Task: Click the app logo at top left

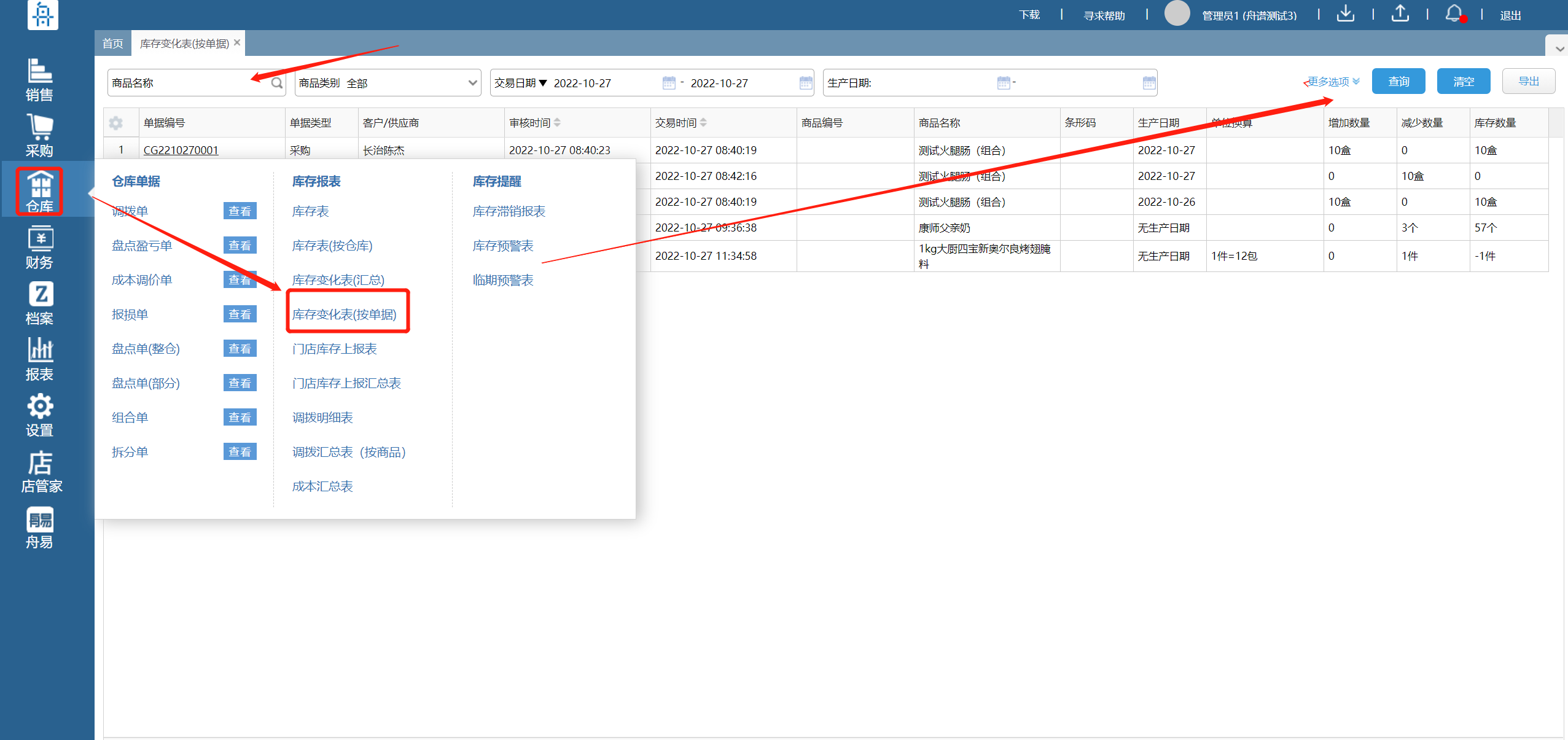Action: (42, 14)
